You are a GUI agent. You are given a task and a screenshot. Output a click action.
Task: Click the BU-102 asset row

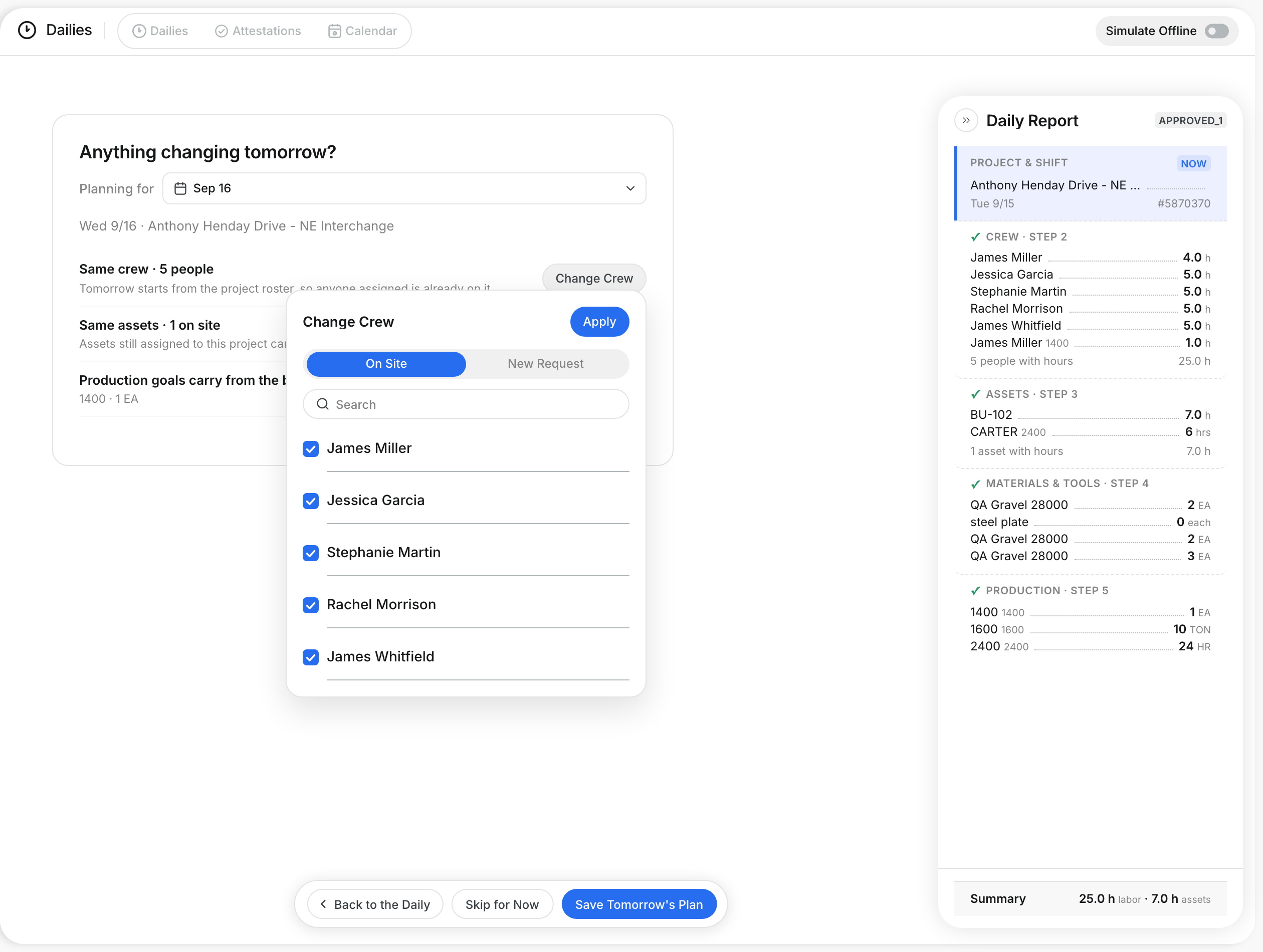(1090, 414)
